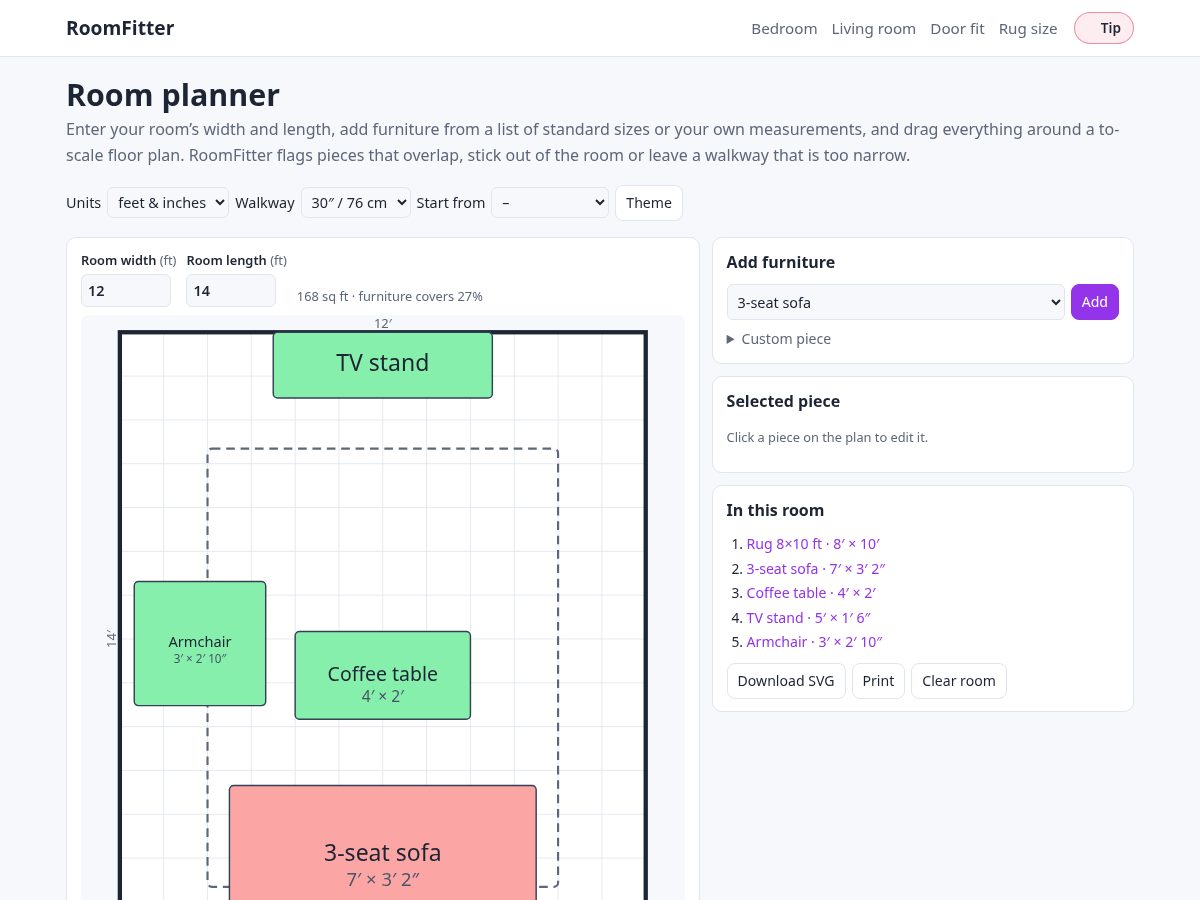Click the Coffee table list entry
This screenshot has height=900, width=1200.
(x=811, y=593)
